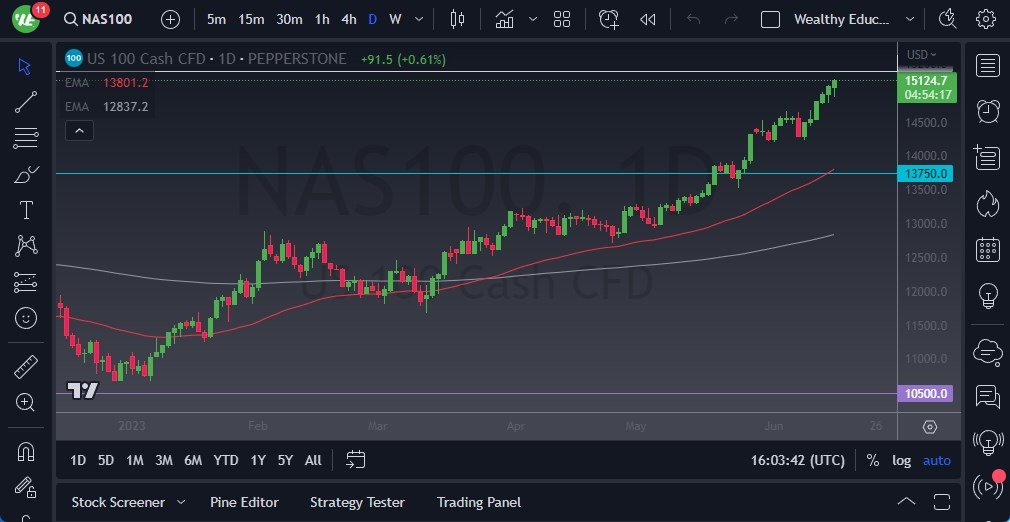Open the Stock Screener dropdown
This screenshot has height=522, width=1010.
coord(181,502)
